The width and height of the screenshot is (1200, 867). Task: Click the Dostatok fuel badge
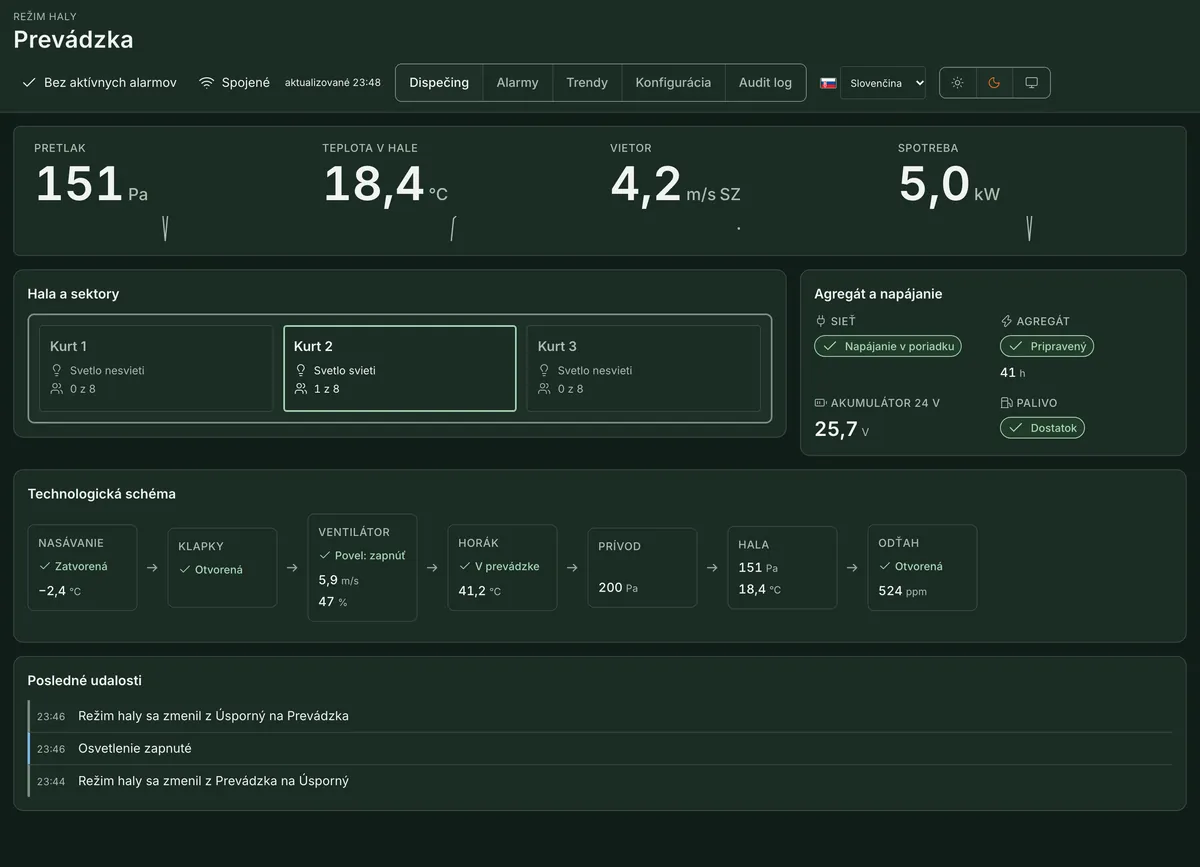pos(1042,428)
